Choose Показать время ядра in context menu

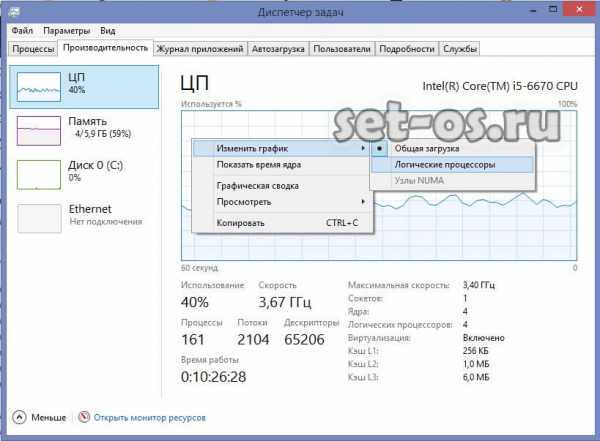point(282,165)
